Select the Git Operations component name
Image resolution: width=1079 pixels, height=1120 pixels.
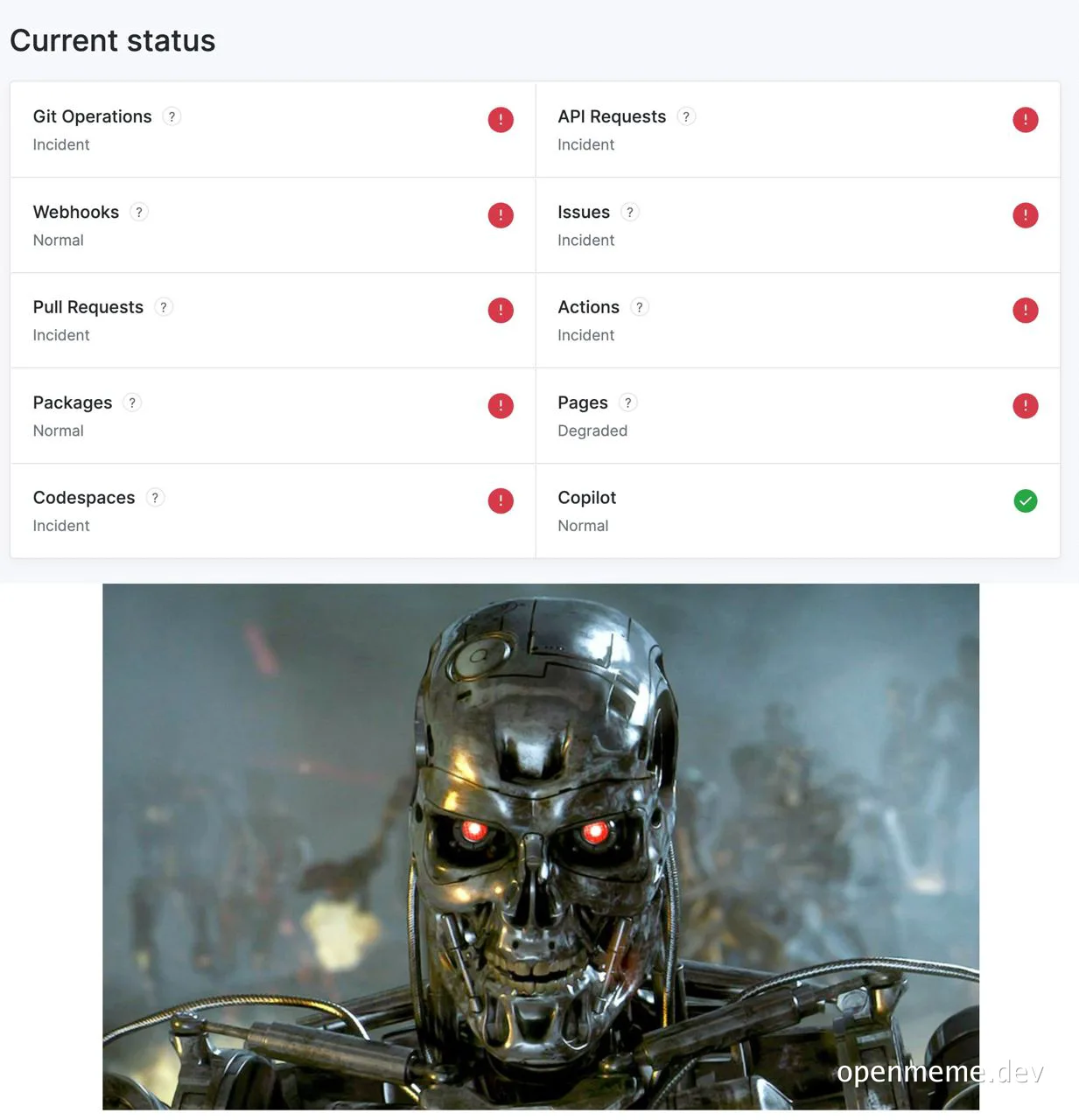(92, 117)
